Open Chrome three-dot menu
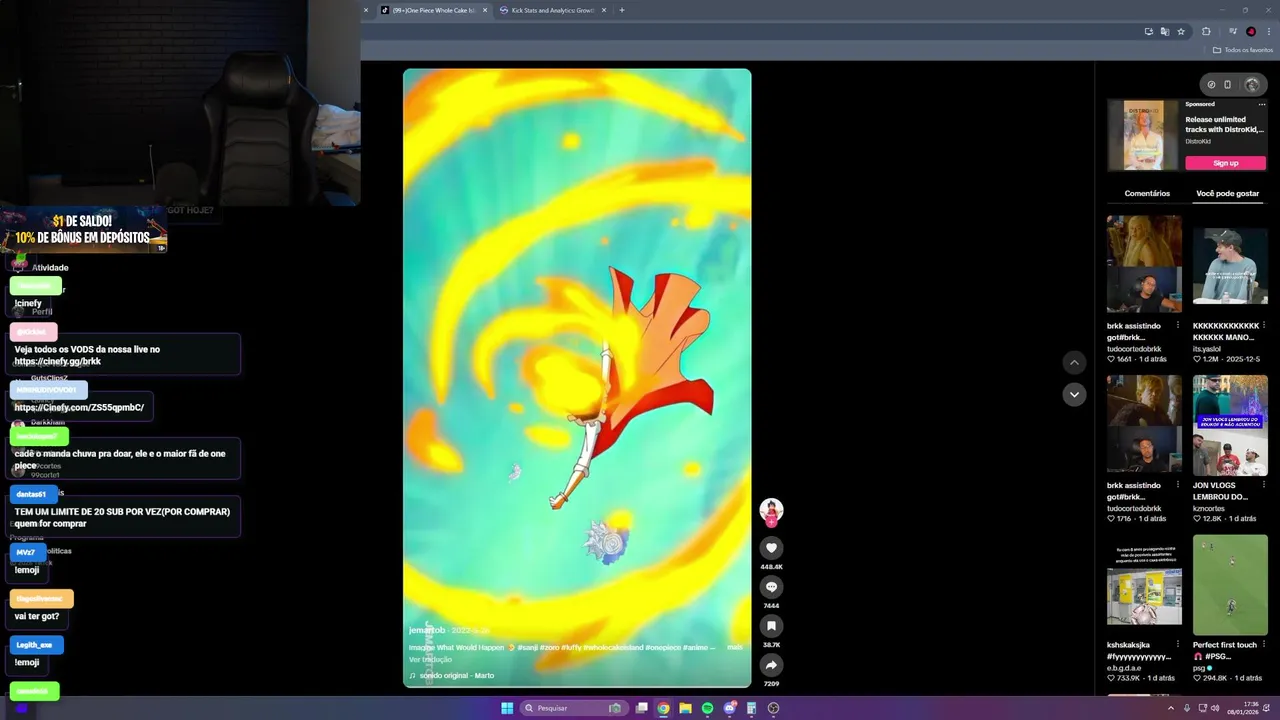 click(x=1269, y=32)
